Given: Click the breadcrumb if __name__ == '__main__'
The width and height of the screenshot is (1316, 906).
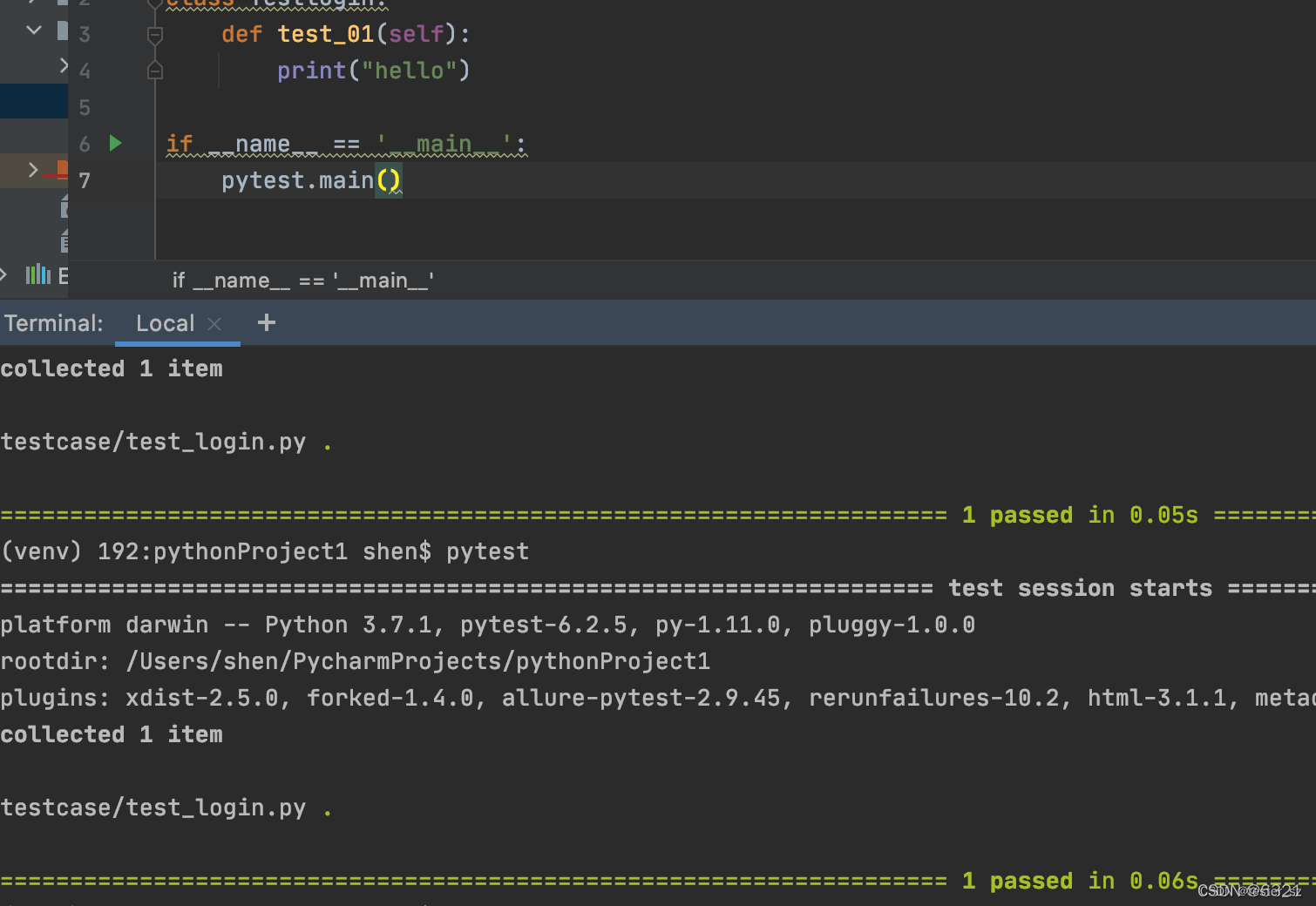Looking at the screenshot, I should (x=302, y=281).
